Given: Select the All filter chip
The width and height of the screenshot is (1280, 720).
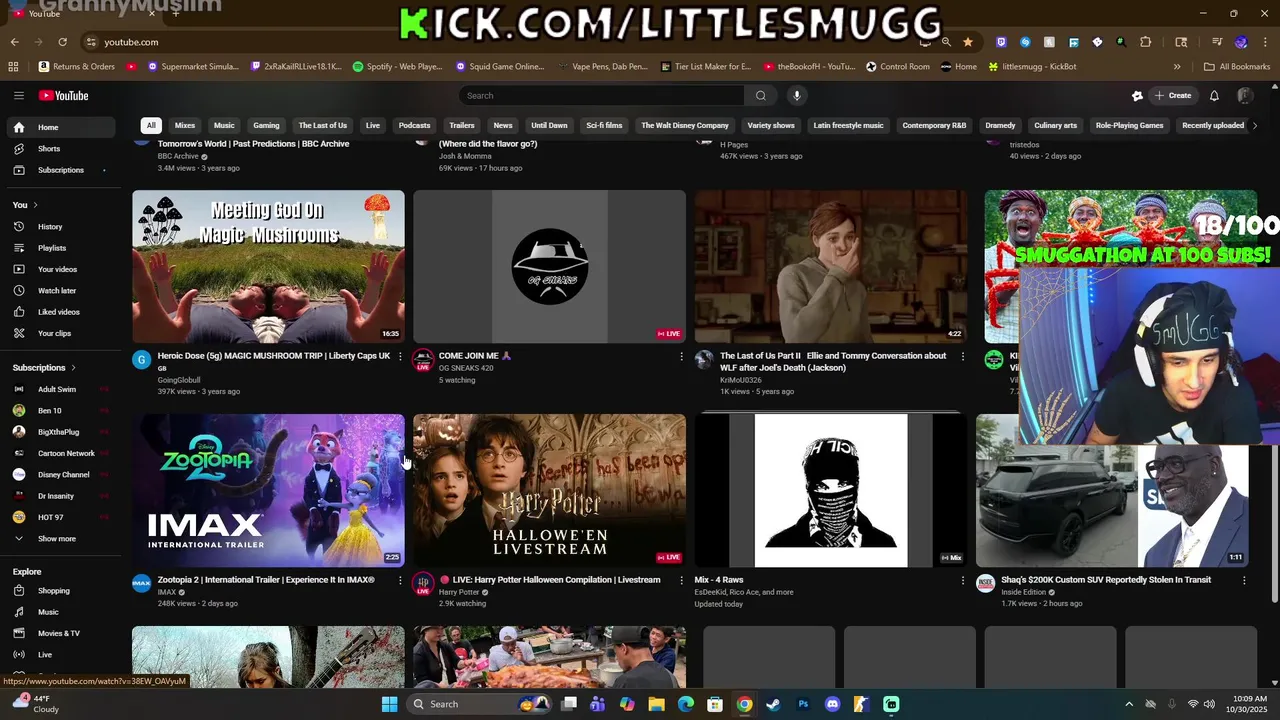Looking at the screenshot, I should pos(151,125).
